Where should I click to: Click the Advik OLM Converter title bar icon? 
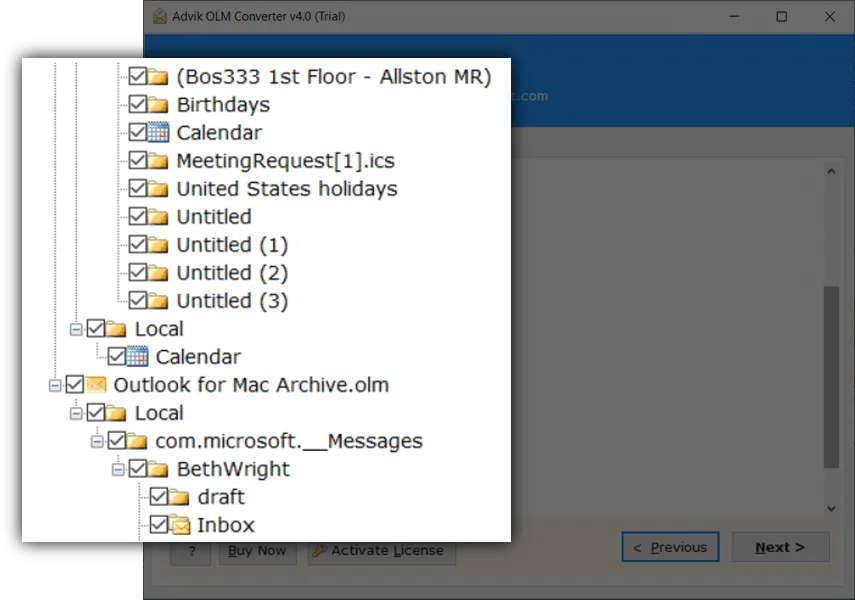coord(160,16)
